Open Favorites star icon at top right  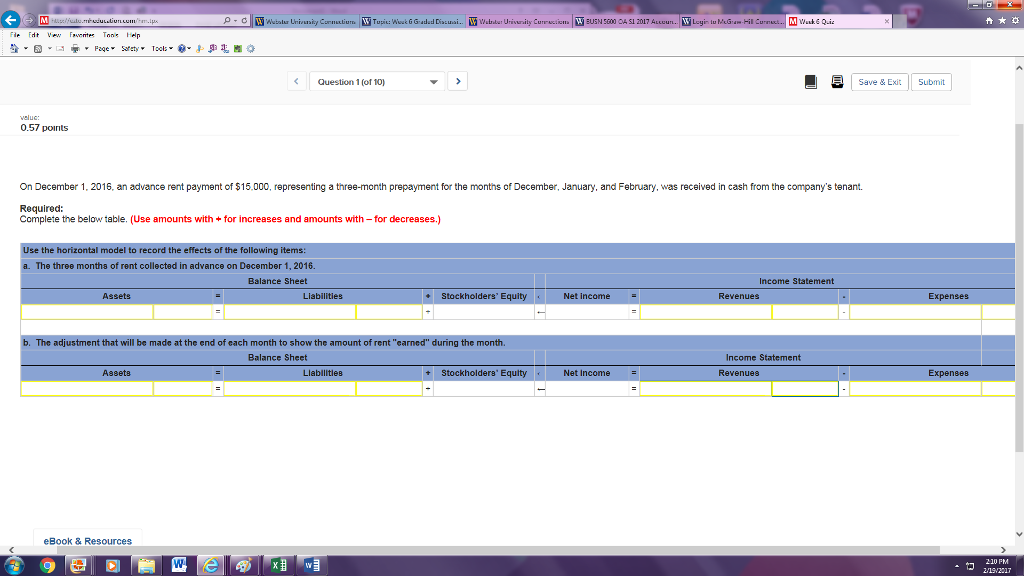click(x=1002, y=21)
